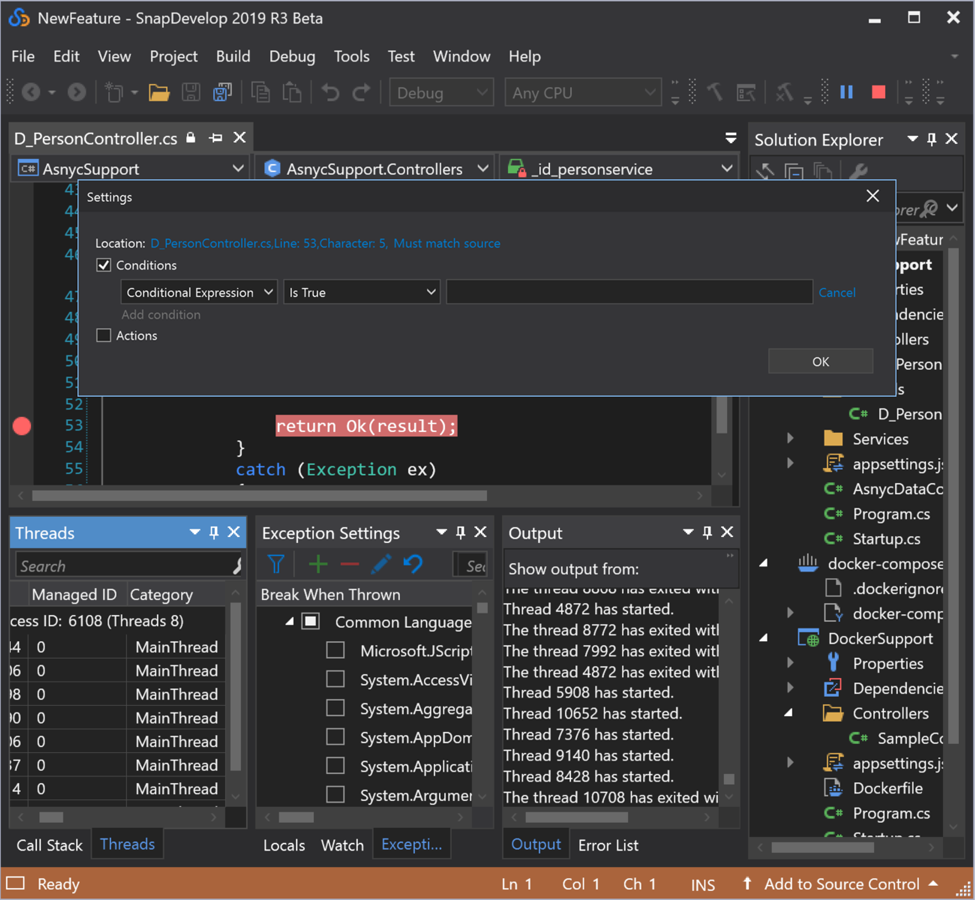Open the Any CPU platform dropdown
Viewport: 975px width, 900px height.
pyautogui.click(x=583, y=93)
